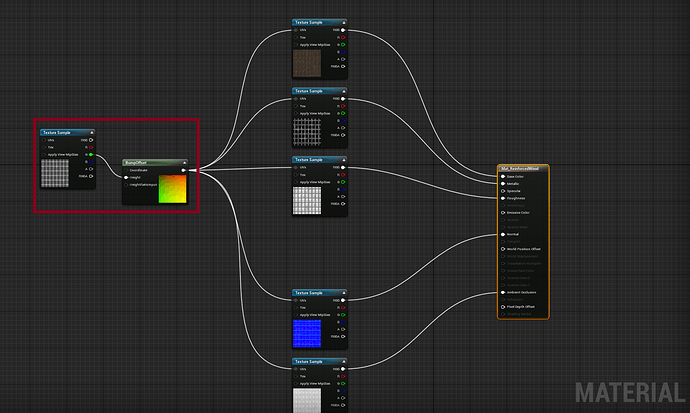690x413 pixels.
Task: Click the BumpOffset node's output pin
Action: [x=183, y=170]
